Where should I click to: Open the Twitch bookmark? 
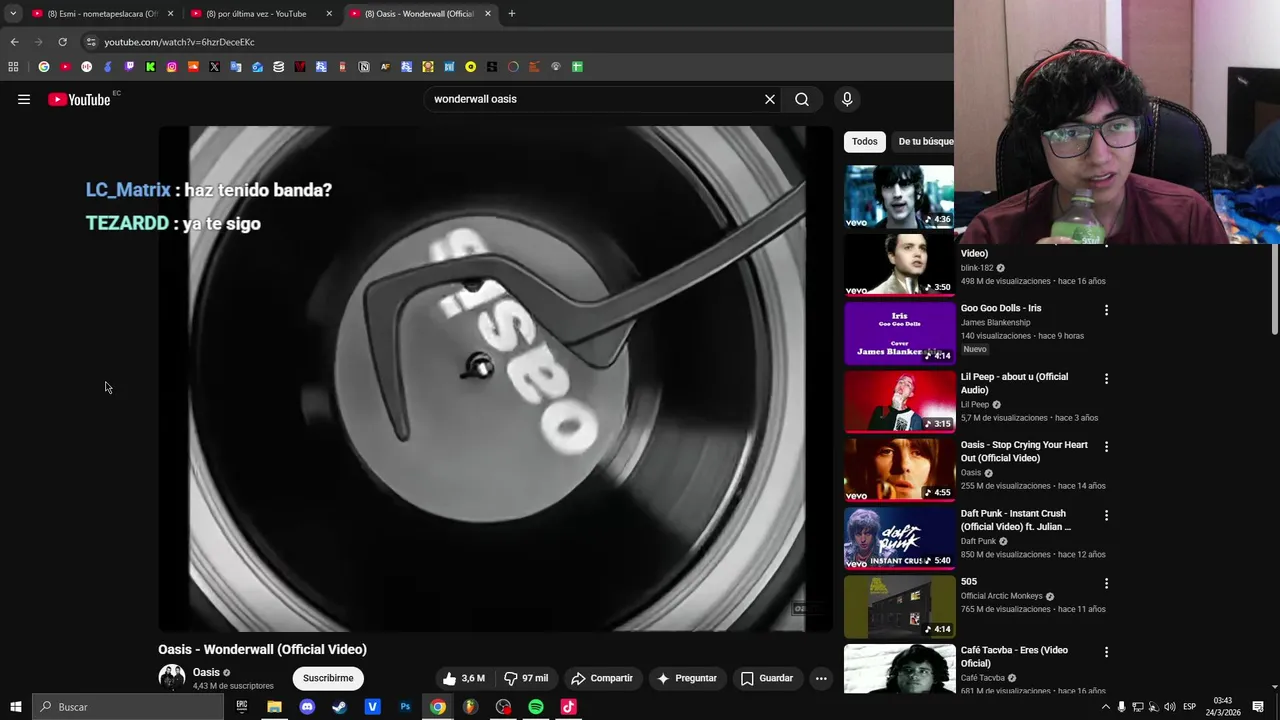pos(129,67)
